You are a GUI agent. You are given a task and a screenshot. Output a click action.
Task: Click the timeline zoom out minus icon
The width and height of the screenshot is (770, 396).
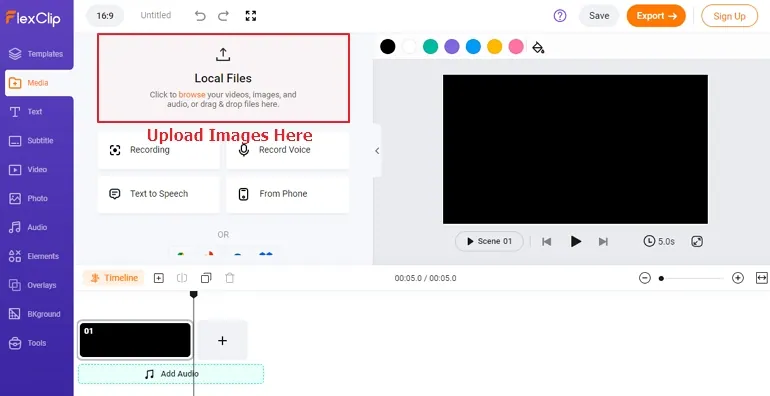pos(645,278)
